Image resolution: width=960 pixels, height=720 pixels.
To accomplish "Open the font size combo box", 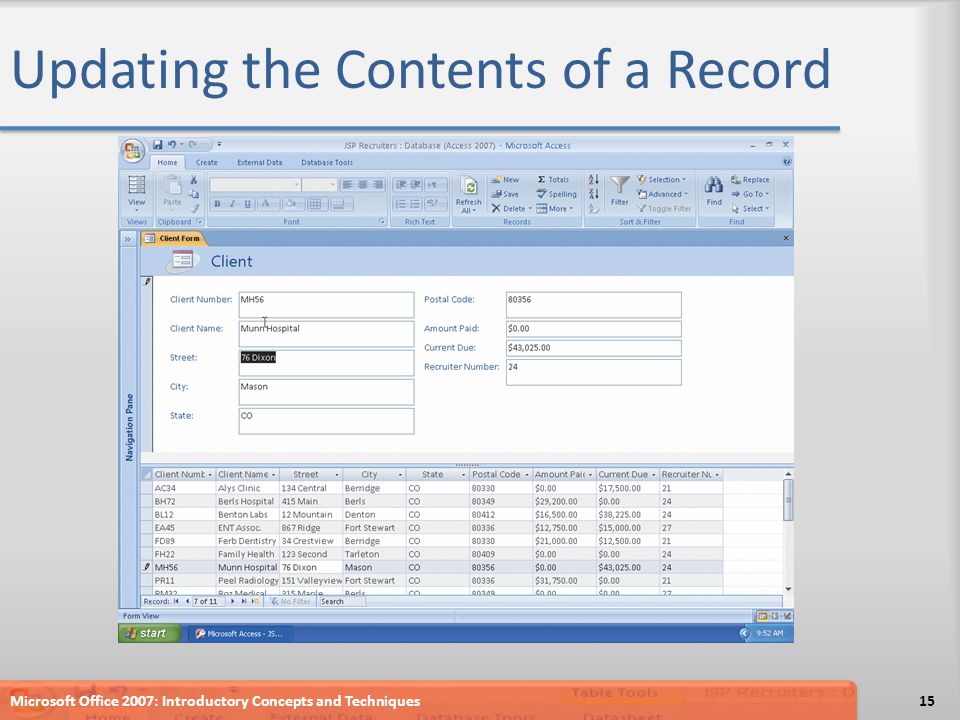I will coord(320,184).
